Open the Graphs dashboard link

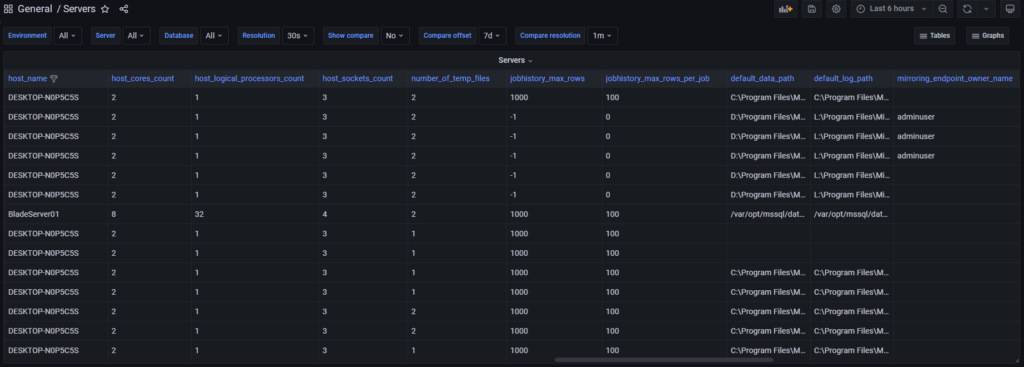[987, 36]
